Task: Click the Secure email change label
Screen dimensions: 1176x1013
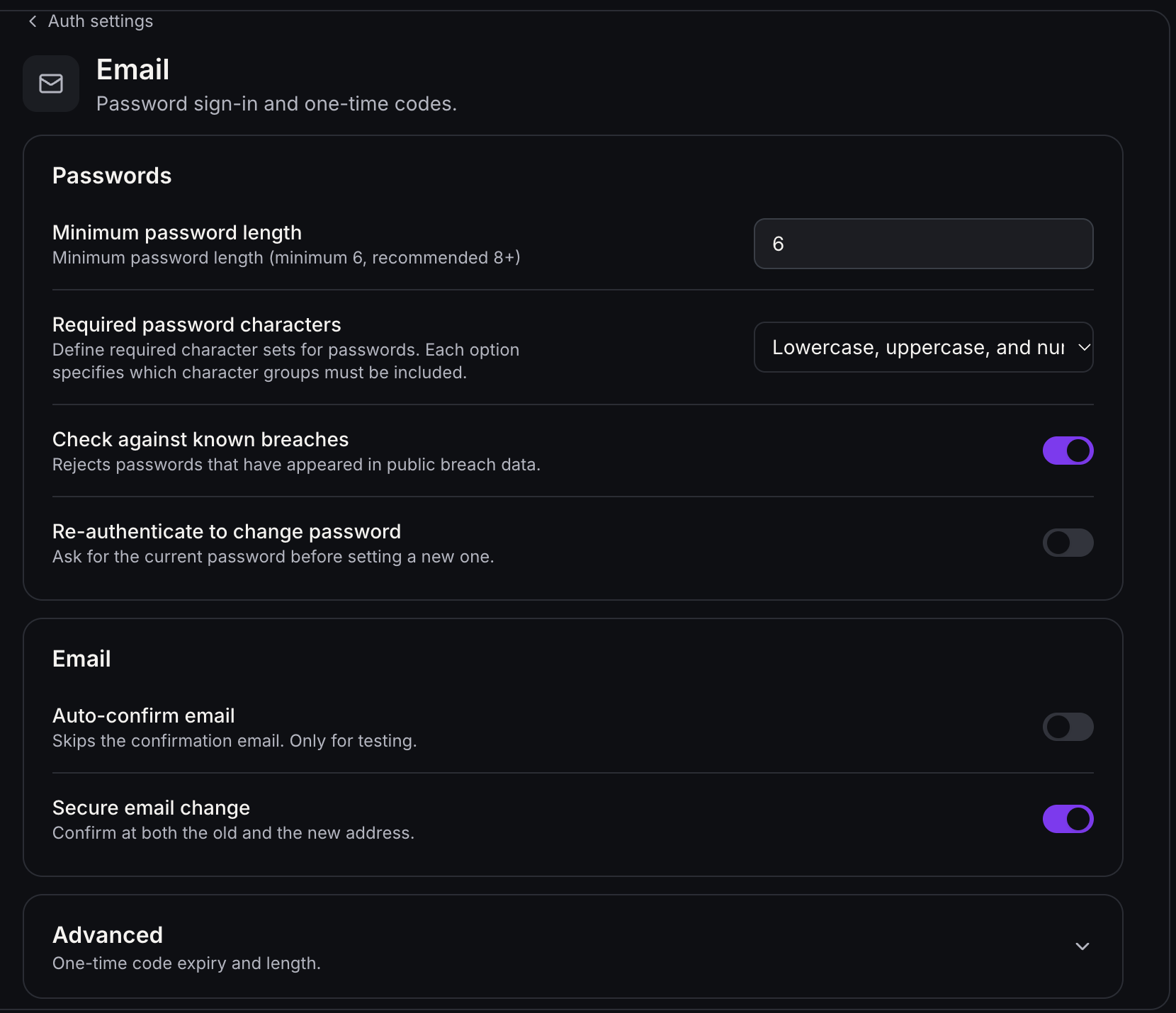Action: click(x=151, y=808)
